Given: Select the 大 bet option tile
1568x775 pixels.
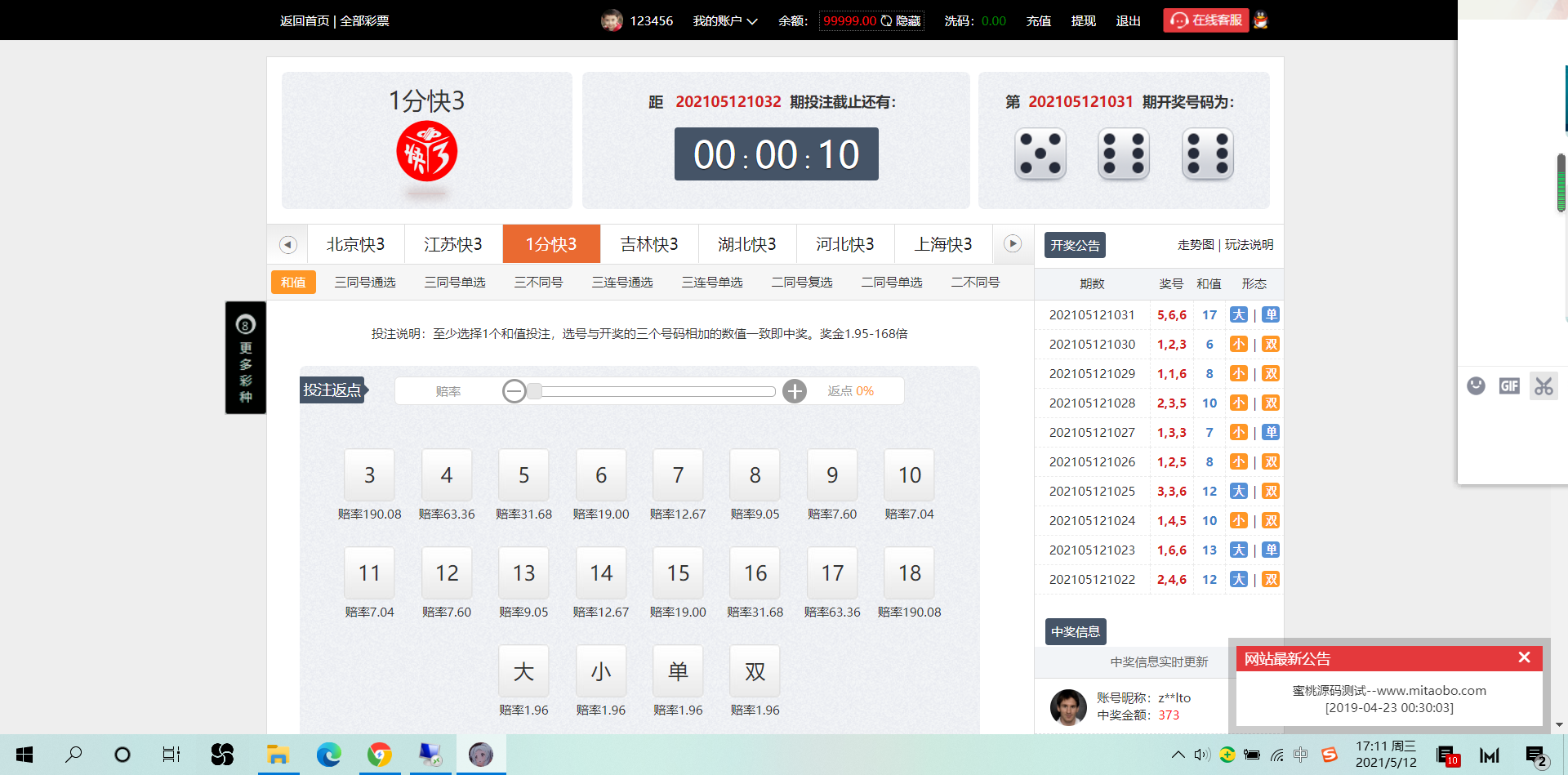Looking at the screenshot, I should click(x=523, y=671).
